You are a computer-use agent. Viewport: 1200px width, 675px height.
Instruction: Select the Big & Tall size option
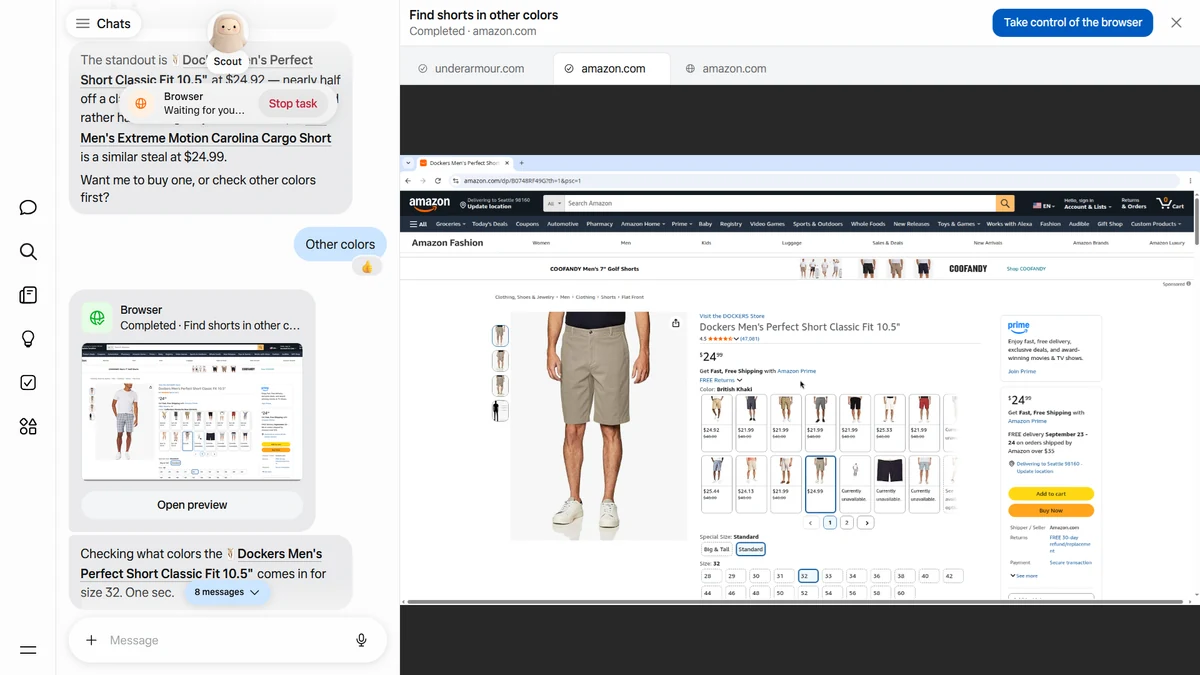point(716,549)
